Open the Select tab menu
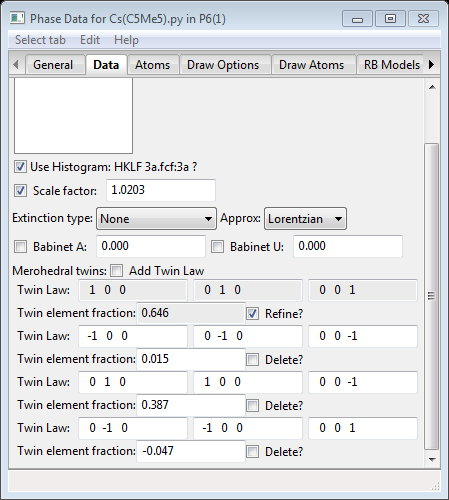 [x=40, y=40]
